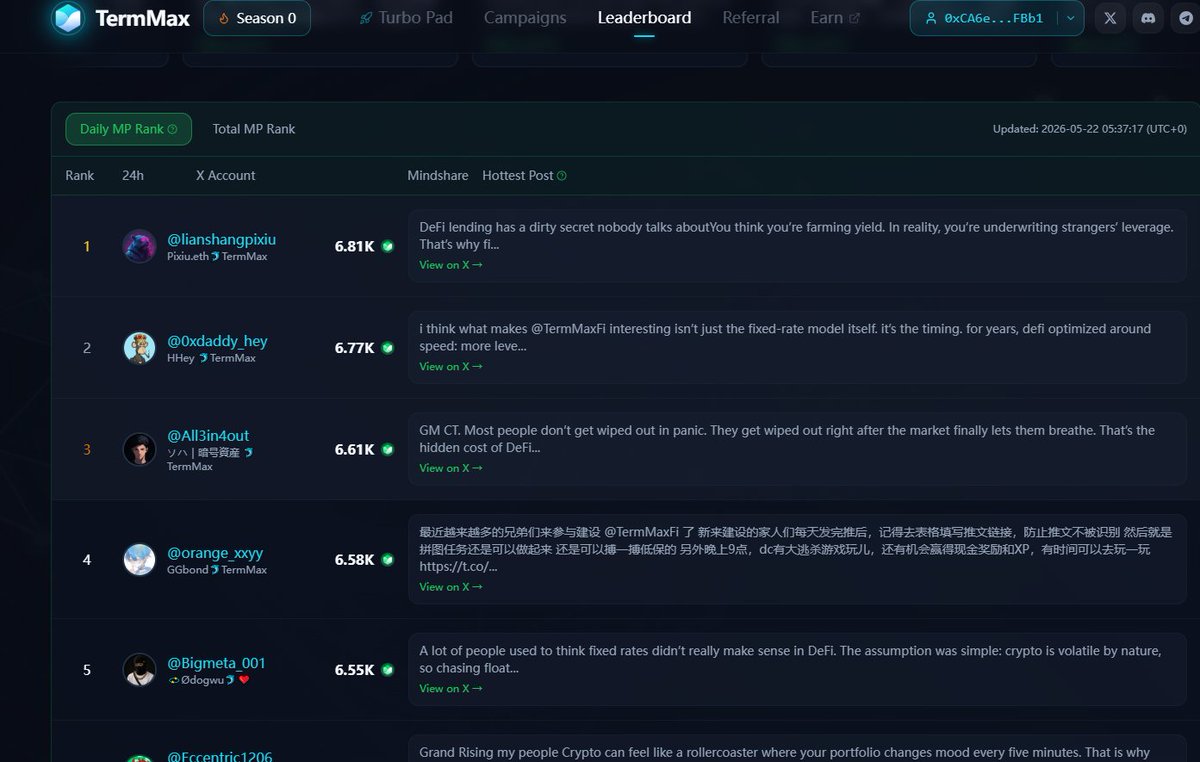Open the Season 0 flame selector

257,18
